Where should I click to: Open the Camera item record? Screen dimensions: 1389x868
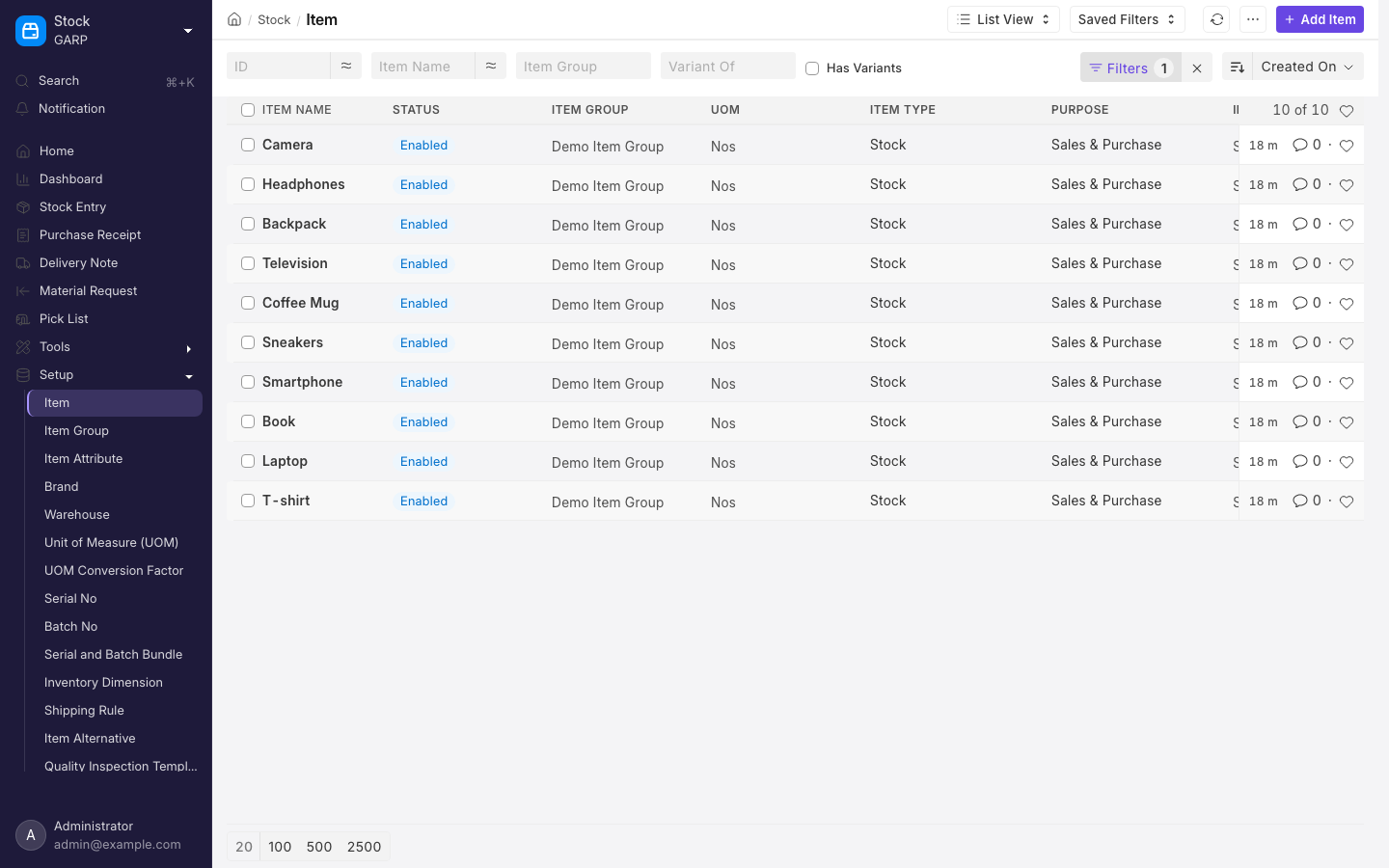[x=287, y=145]
